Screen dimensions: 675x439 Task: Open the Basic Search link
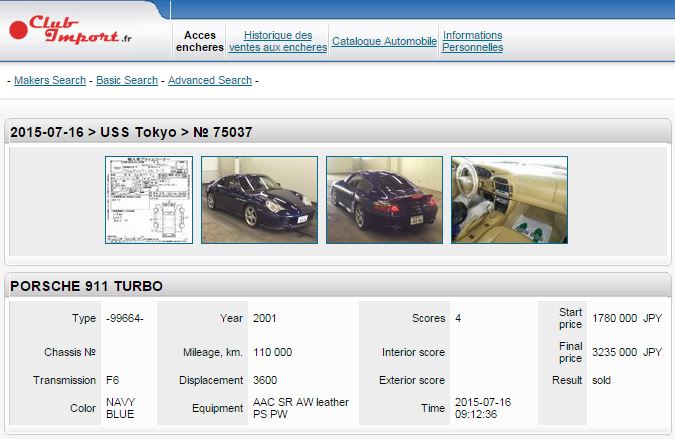point(127,80)
